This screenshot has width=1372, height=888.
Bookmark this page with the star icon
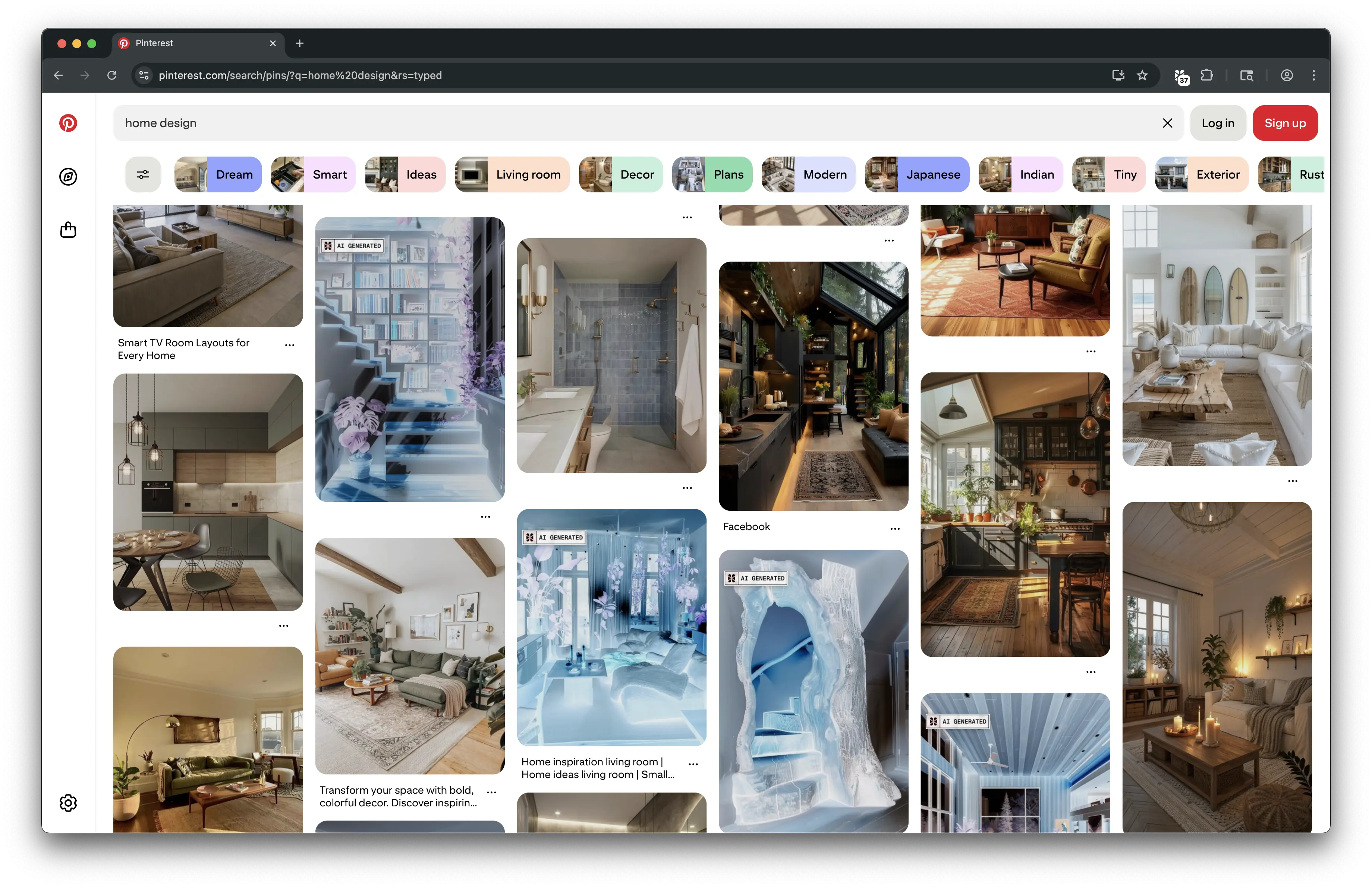(1142, 75)
